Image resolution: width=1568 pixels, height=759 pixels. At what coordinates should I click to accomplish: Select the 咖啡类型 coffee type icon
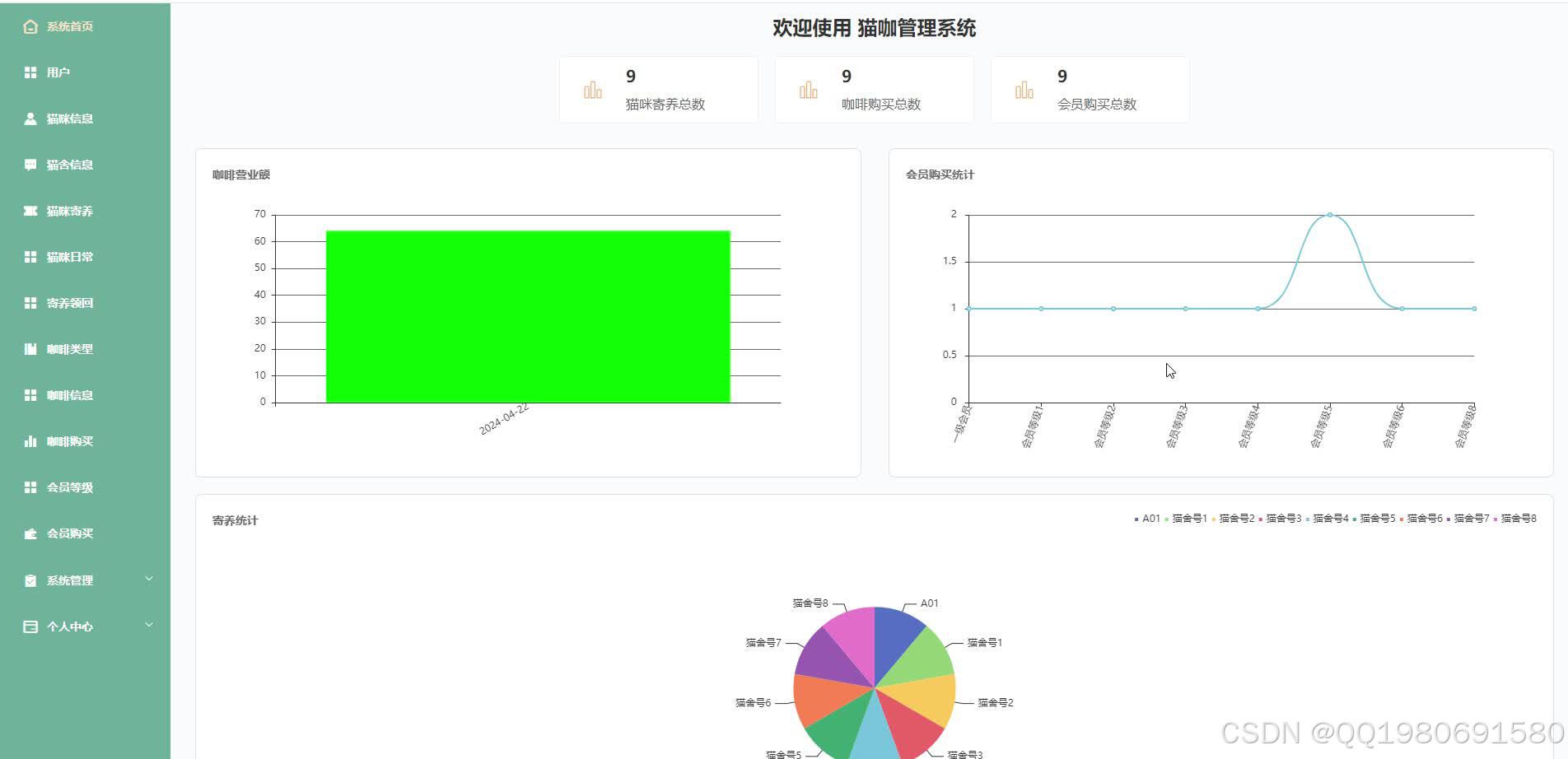[30, 349]
